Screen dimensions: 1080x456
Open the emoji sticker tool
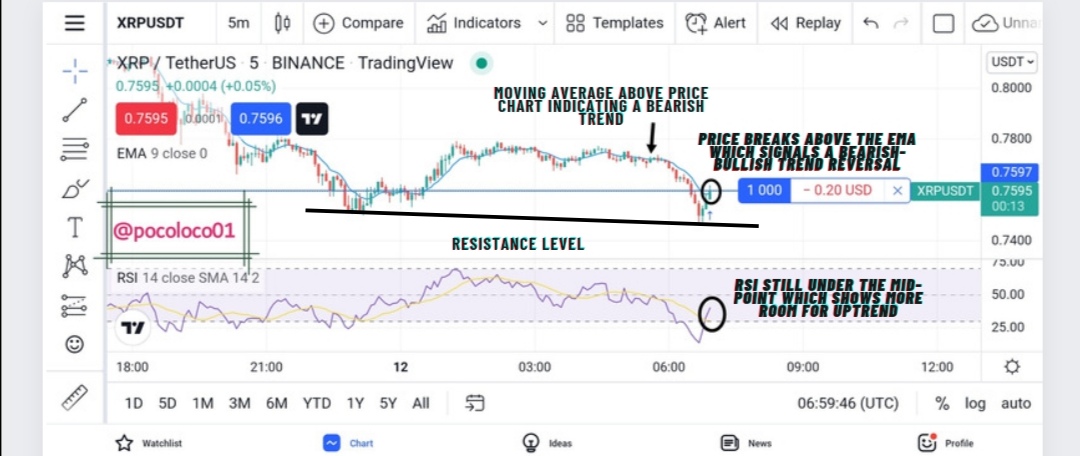click(x=74, y=344)
